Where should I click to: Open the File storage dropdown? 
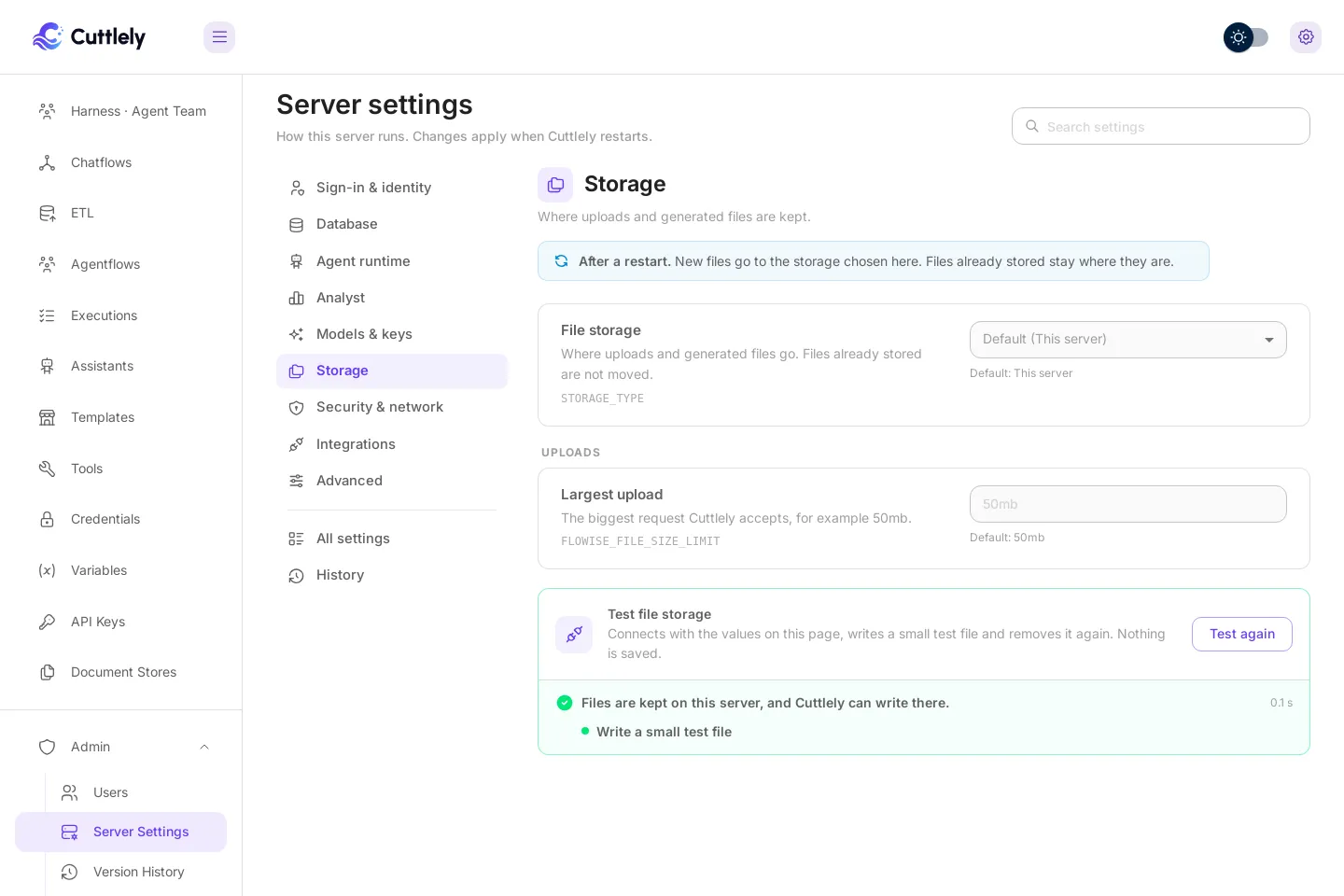(x=1128, y=340)
